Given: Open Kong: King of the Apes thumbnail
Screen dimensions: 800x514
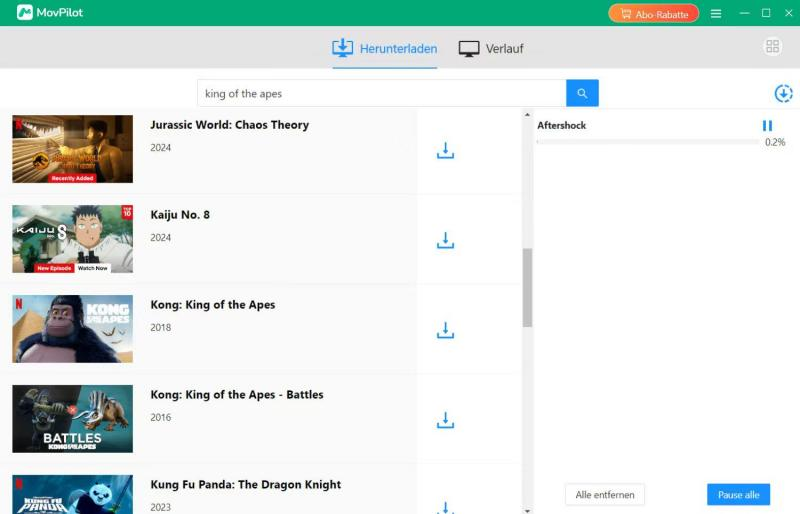Looking at the screenshot, I should click(72, 329).
